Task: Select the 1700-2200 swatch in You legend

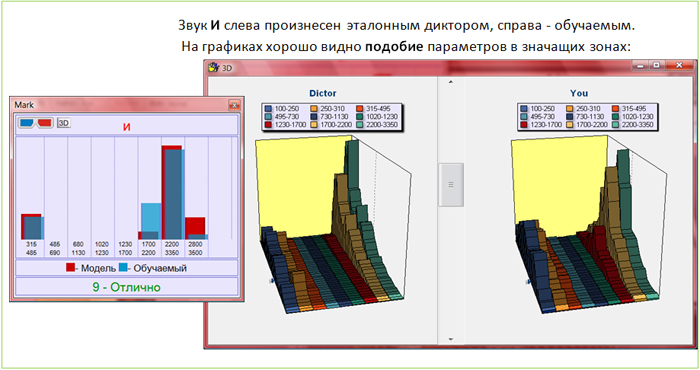Action: [x=570, y=125]
